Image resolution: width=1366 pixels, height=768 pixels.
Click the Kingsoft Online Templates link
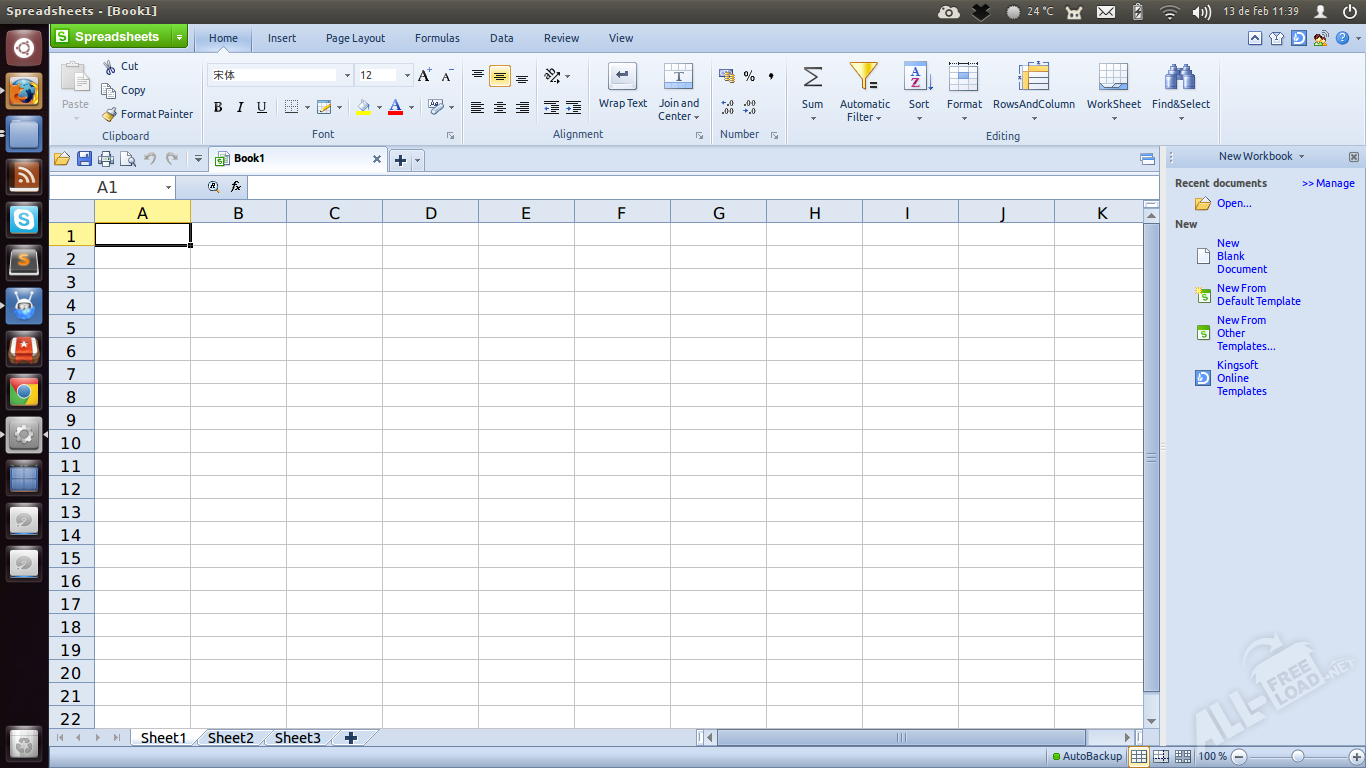1241,378
